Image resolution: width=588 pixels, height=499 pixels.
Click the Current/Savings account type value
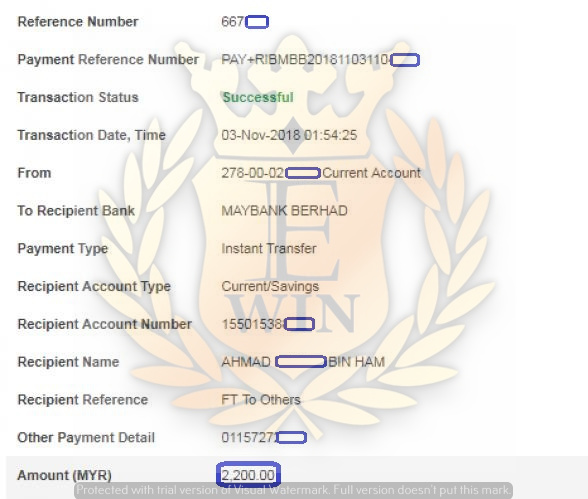270,286
